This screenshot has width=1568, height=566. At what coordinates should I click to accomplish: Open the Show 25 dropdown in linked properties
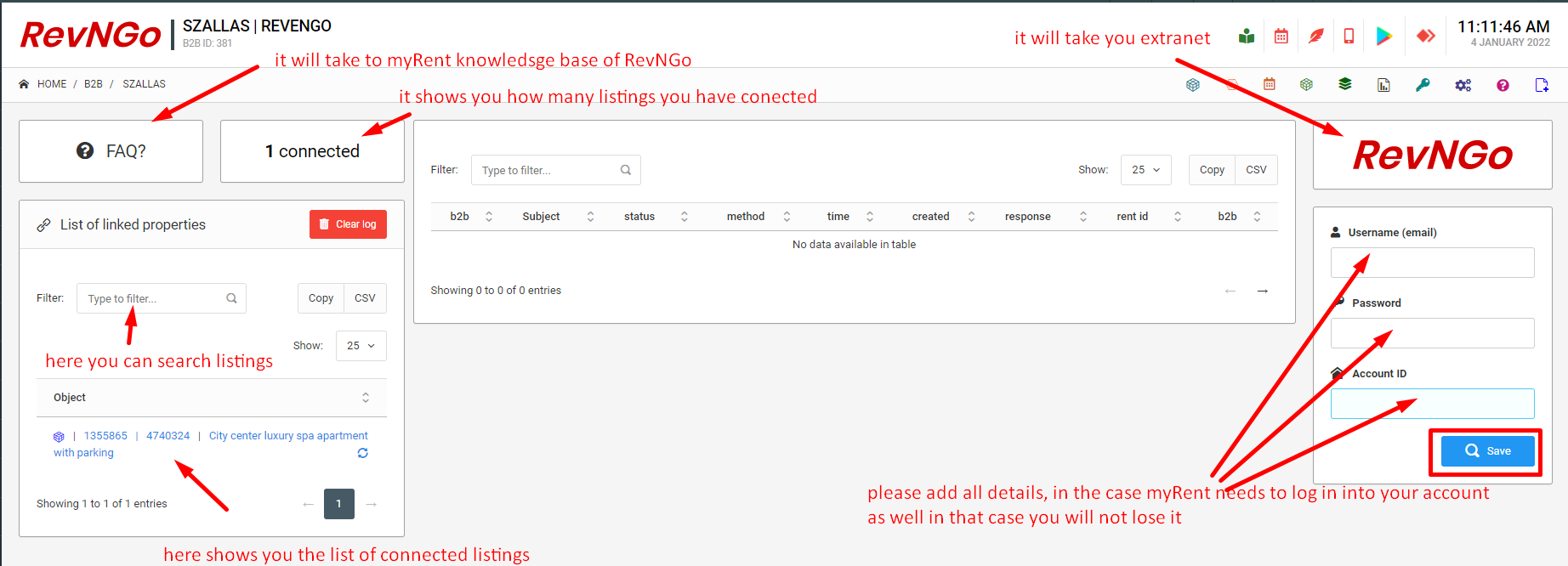point(361,346)
